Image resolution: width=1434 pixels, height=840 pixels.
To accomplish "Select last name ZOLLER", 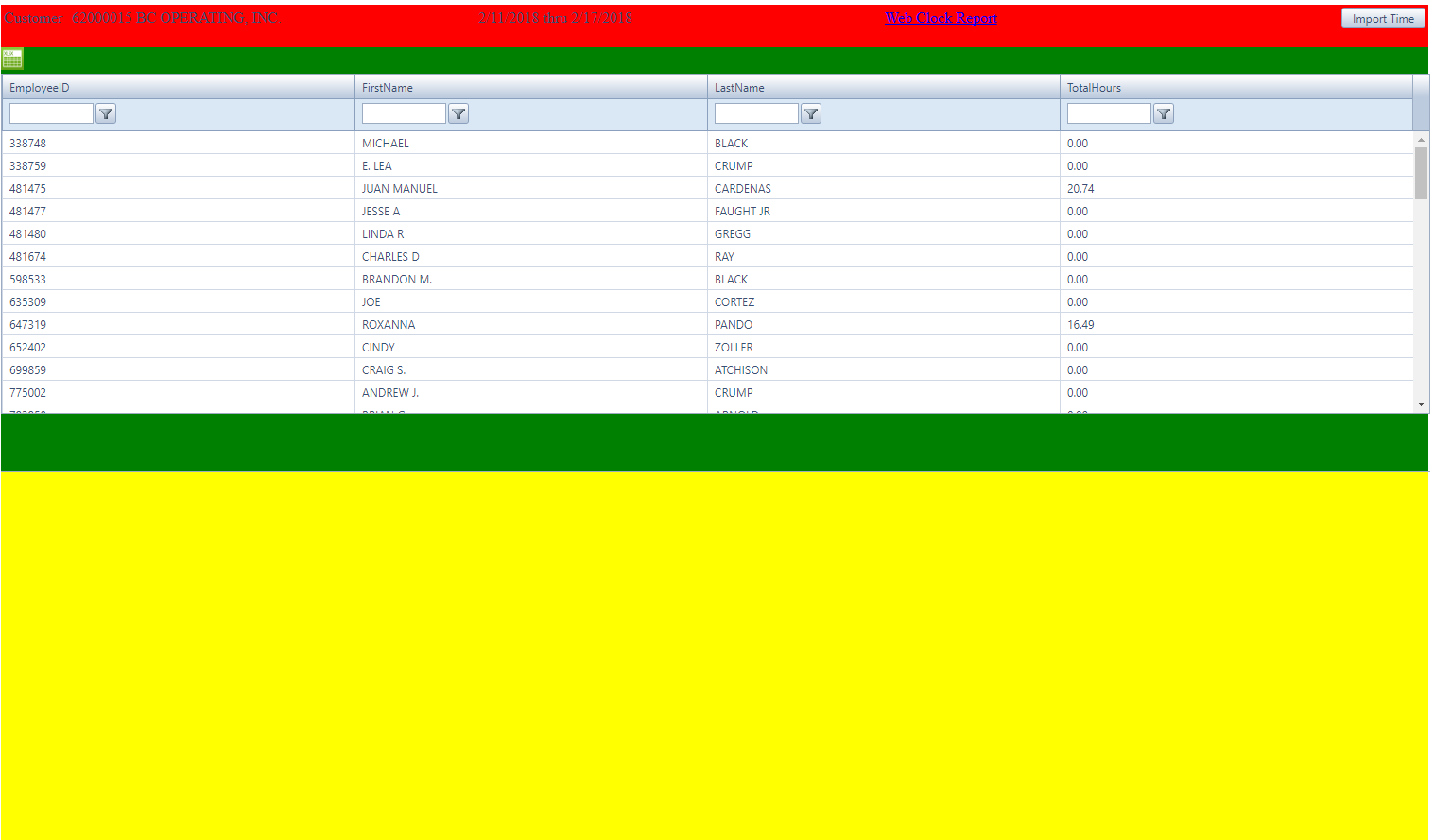I will pos(734,348).
